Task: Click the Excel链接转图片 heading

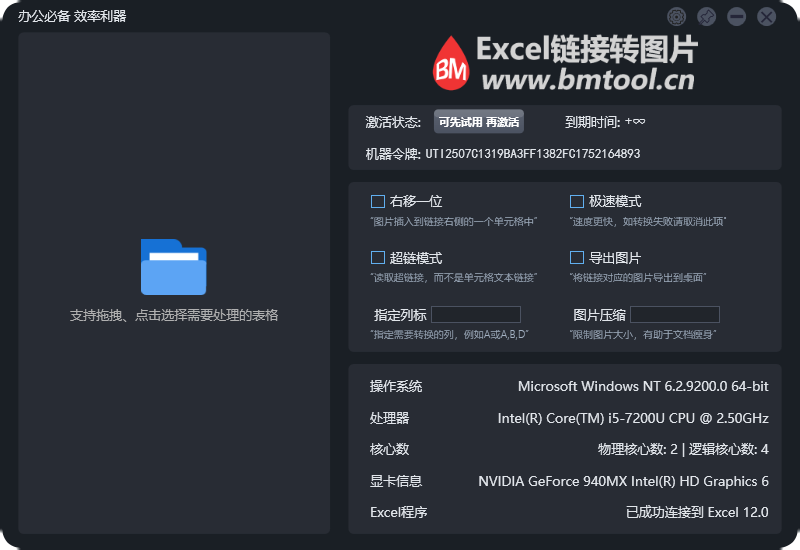Action: click(x=587, y=49)
